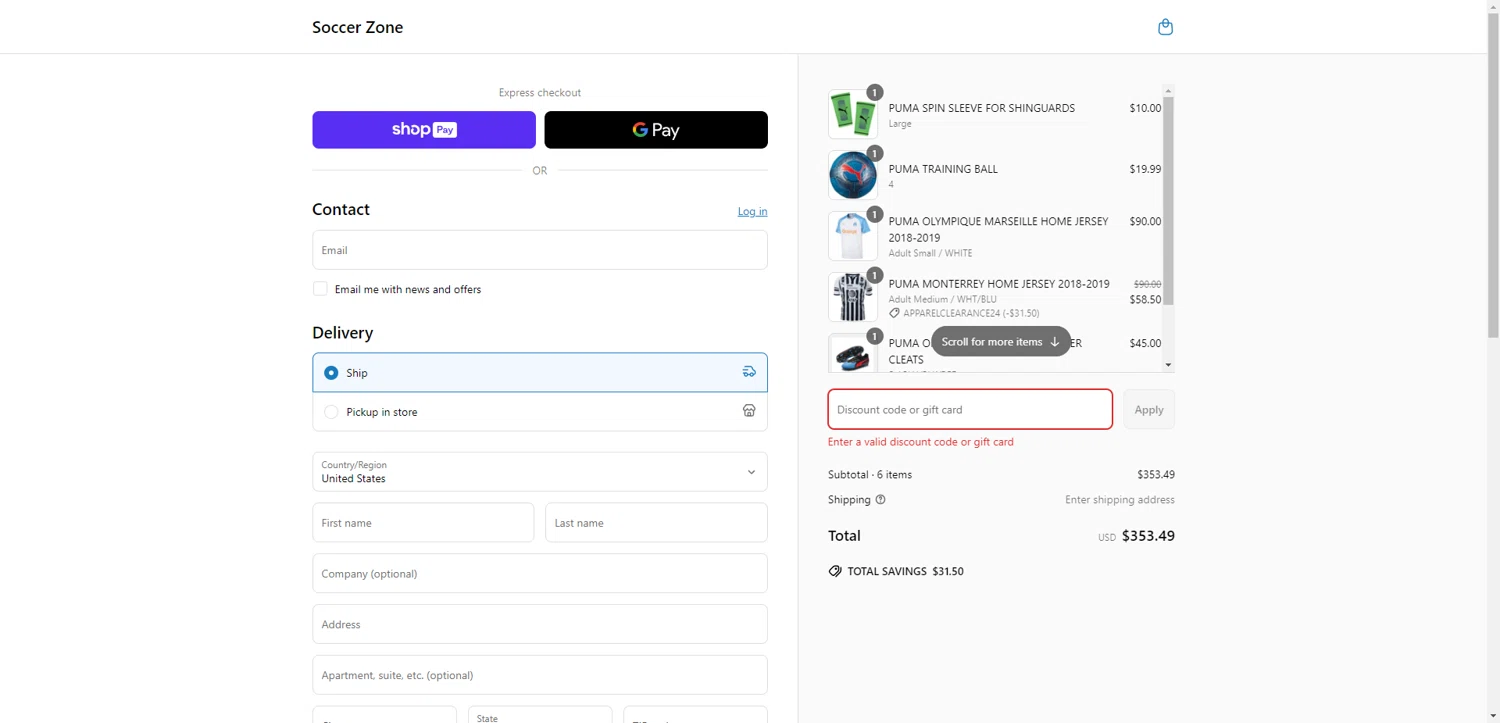Viewport: 1500px width, 723px height.
Task: Click the USD $353.49 total amount
Action: 1136,536
